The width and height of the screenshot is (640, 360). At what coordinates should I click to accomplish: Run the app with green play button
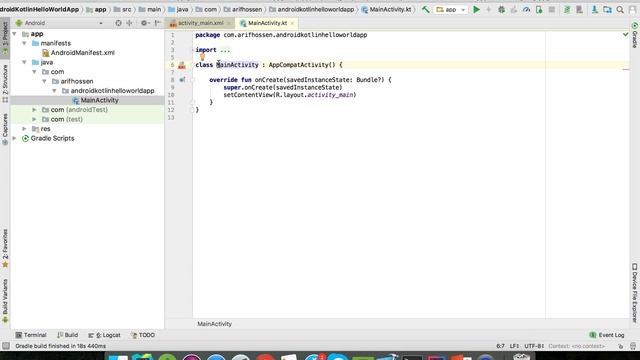[476, 9]
